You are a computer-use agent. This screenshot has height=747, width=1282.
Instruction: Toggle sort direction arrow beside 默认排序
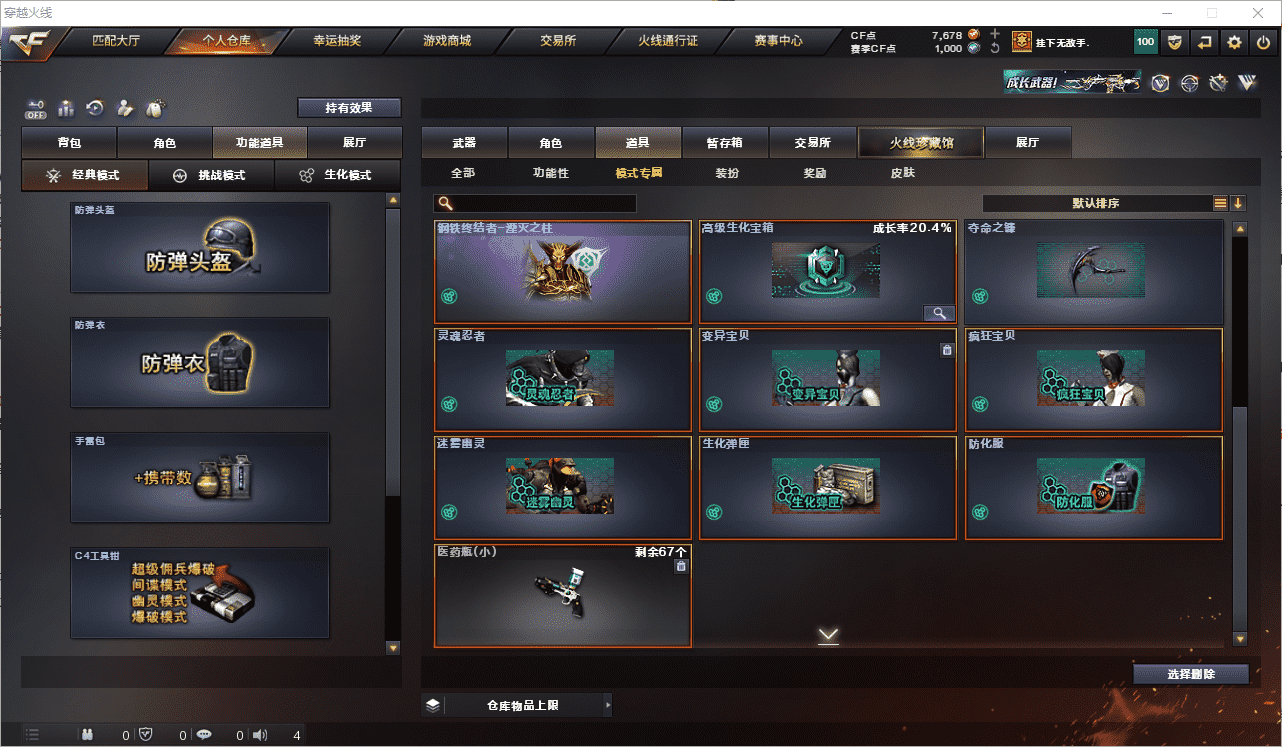pyautogui.click(x=1238, y=203)
